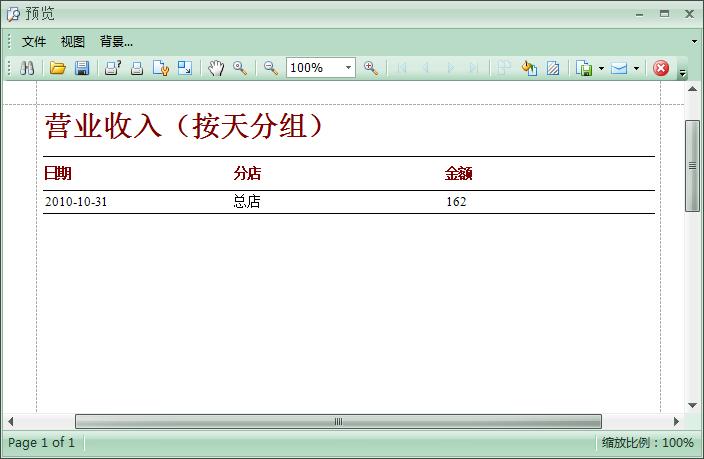Open the 文件 menu
Screen dimensions: 704x459
pos(34,42)
